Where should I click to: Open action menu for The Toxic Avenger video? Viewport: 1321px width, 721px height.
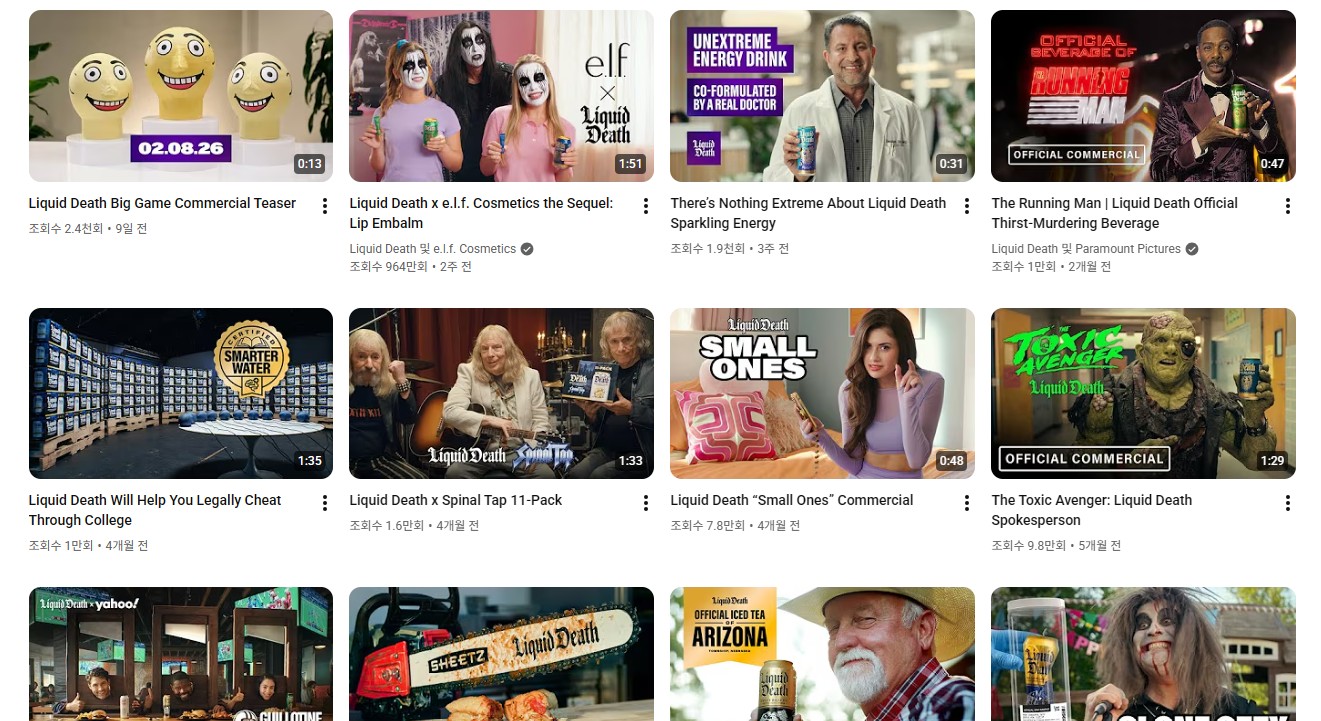1287,503
